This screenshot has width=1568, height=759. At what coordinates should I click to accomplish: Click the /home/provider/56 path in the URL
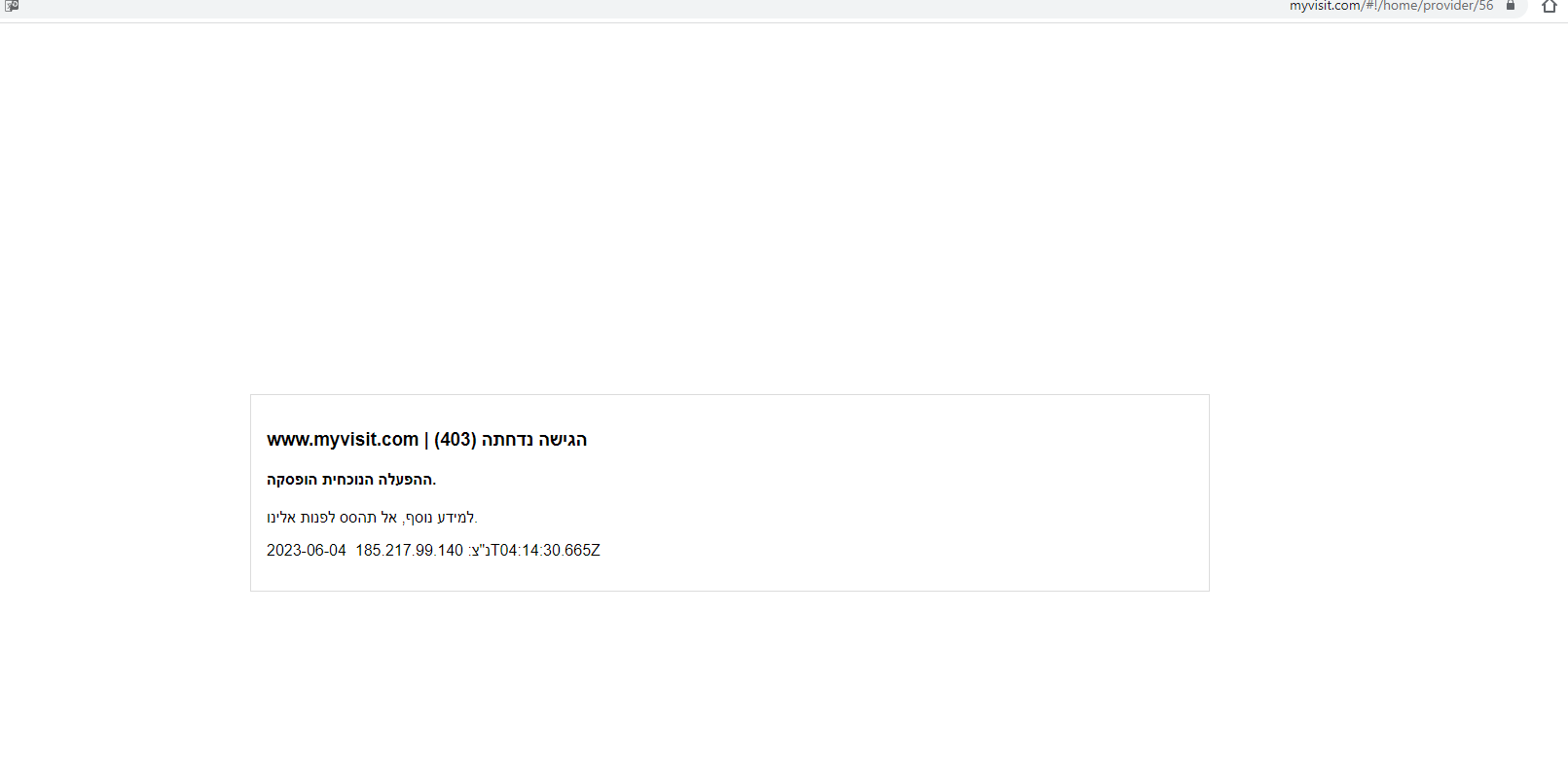click(x=1436, y=6)
